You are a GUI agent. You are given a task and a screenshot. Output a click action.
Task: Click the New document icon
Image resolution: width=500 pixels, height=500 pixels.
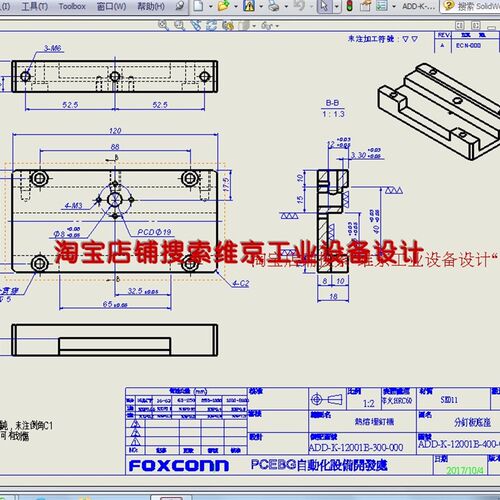[x=198, y=6]
